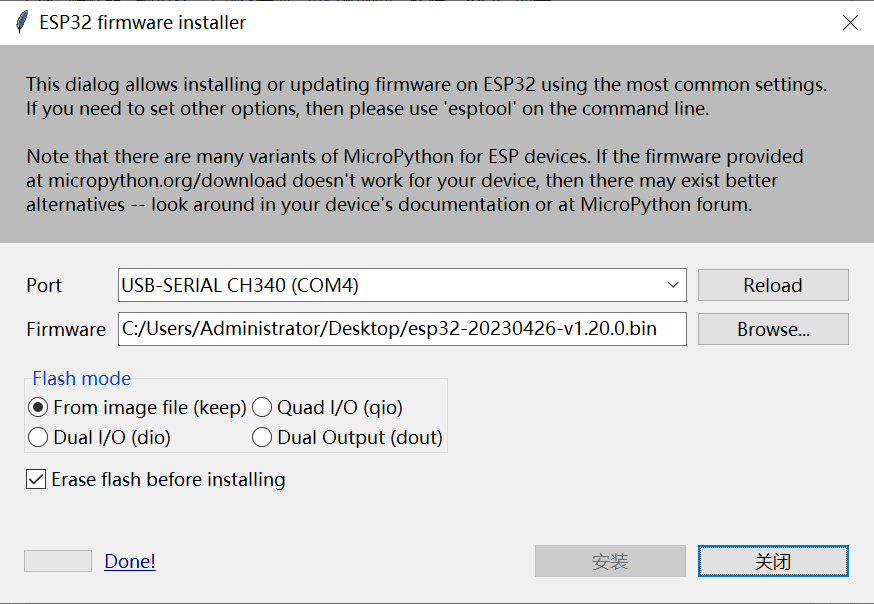The height and width of the screenshot is (604, 874).
Task: Click the ESP32 firmware installer title text
Action: [x=143, y=22]
